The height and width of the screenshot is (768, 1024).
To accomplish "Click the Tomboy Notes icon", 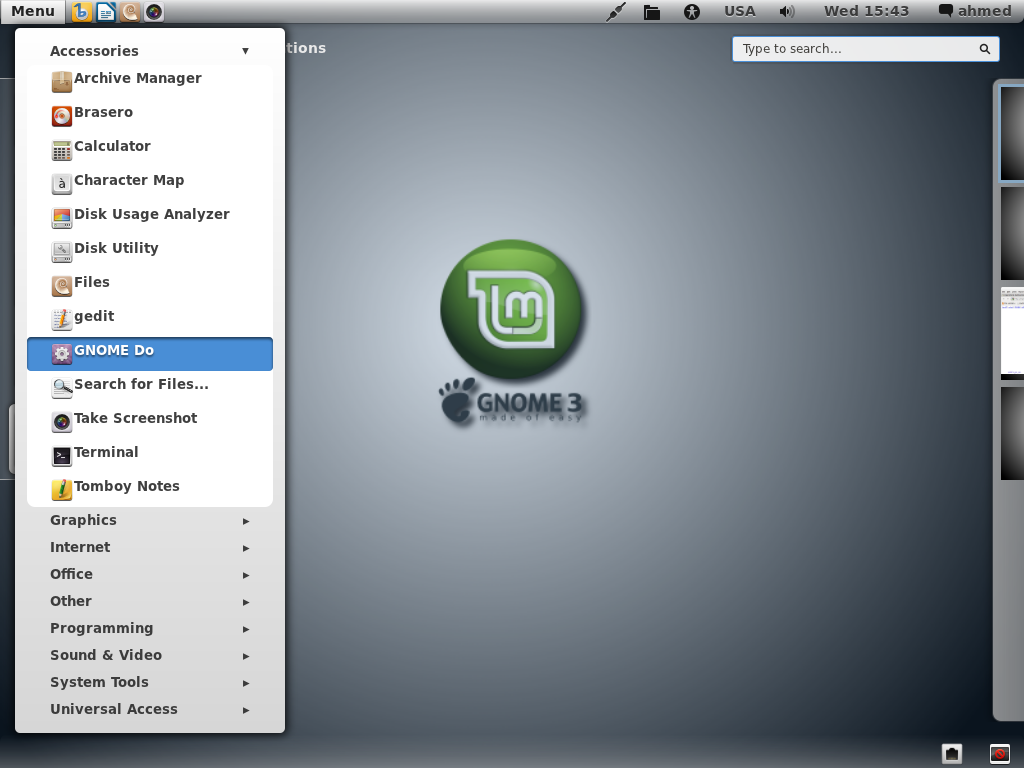I will pyautogui.click(x=61, y=489).
